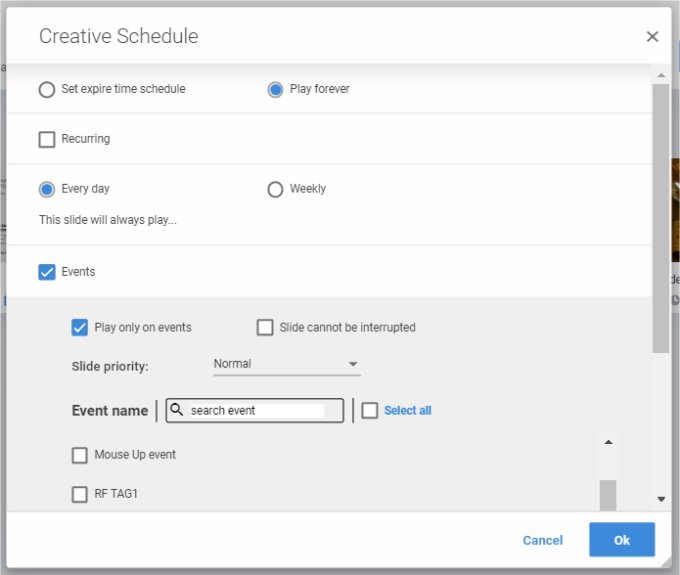Click the Creative Schedule title text
The width and height of the screenshot is (680, 575).
click(x=119, y=36)
